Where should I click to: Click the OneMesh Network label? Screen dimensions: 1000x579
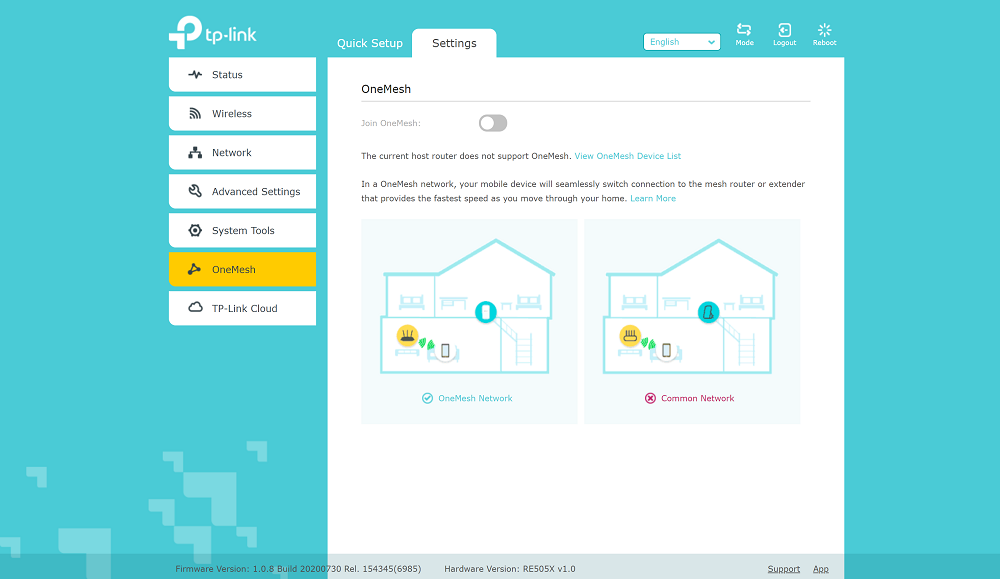coord(475,398)
